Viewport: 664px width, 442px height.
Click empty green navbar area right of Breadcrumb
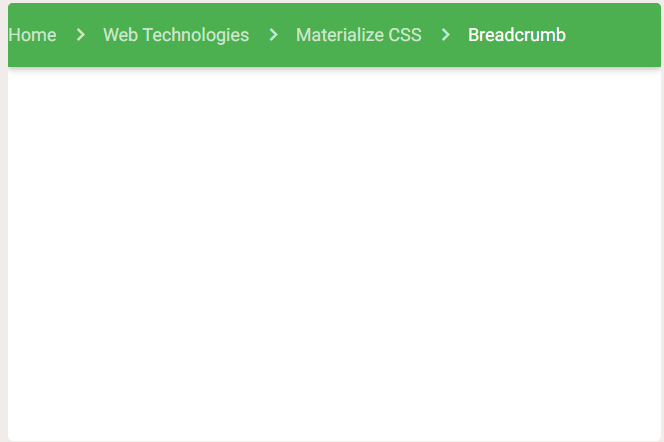click(x=614, y=35)
